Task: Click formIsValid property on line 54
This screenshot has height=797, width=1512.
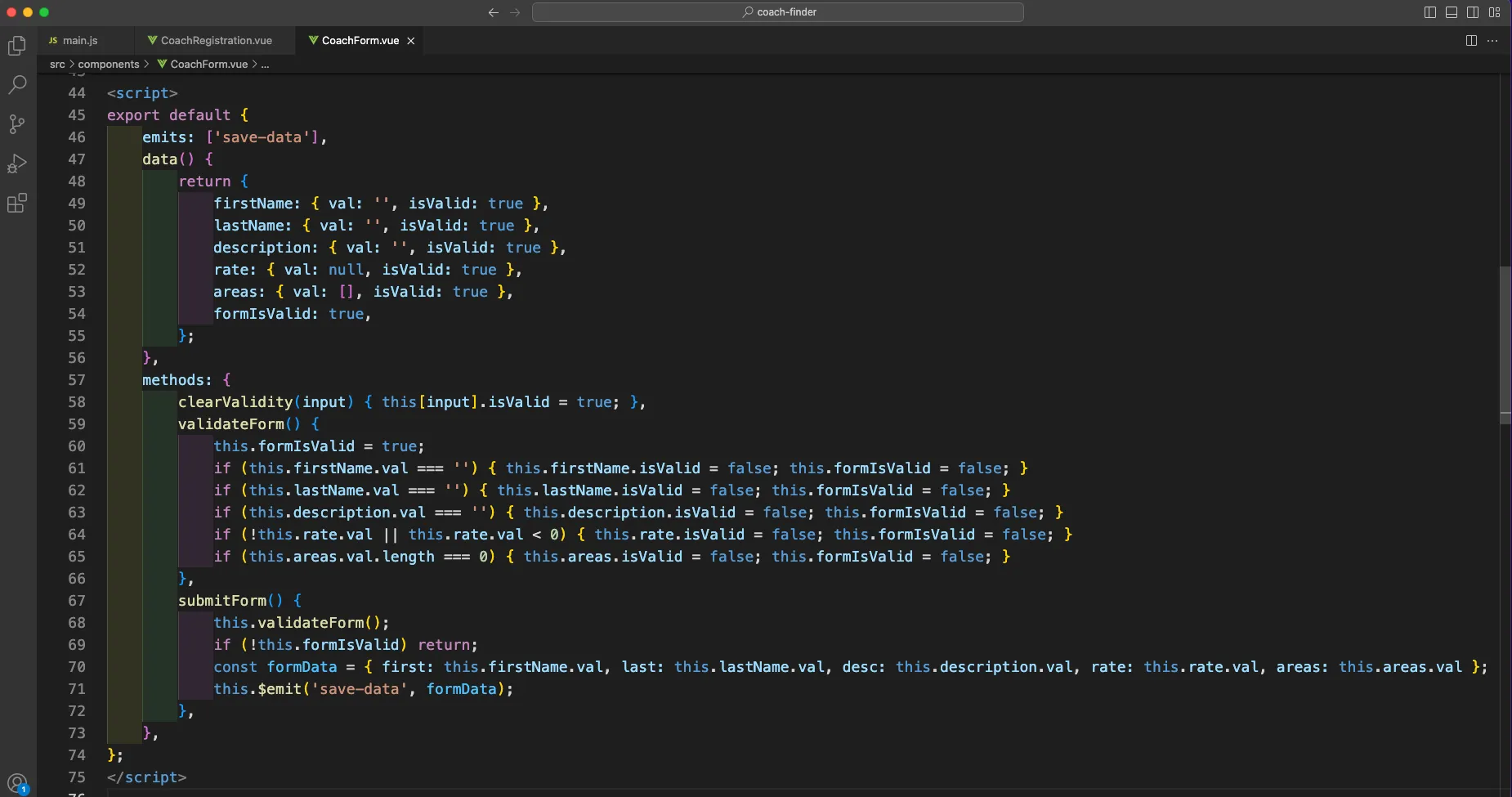Action: 262,314
